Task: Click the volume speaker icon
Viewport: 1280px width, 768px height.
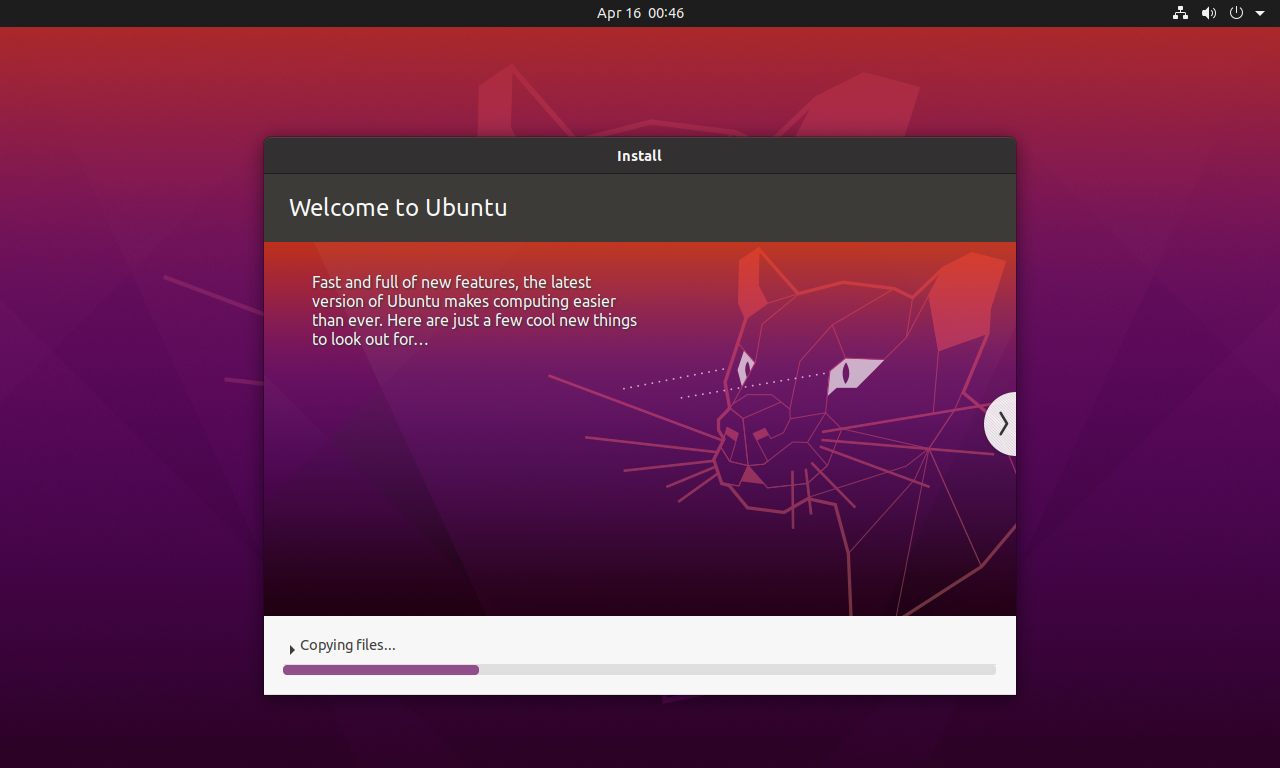Action: pos(1208,13)
